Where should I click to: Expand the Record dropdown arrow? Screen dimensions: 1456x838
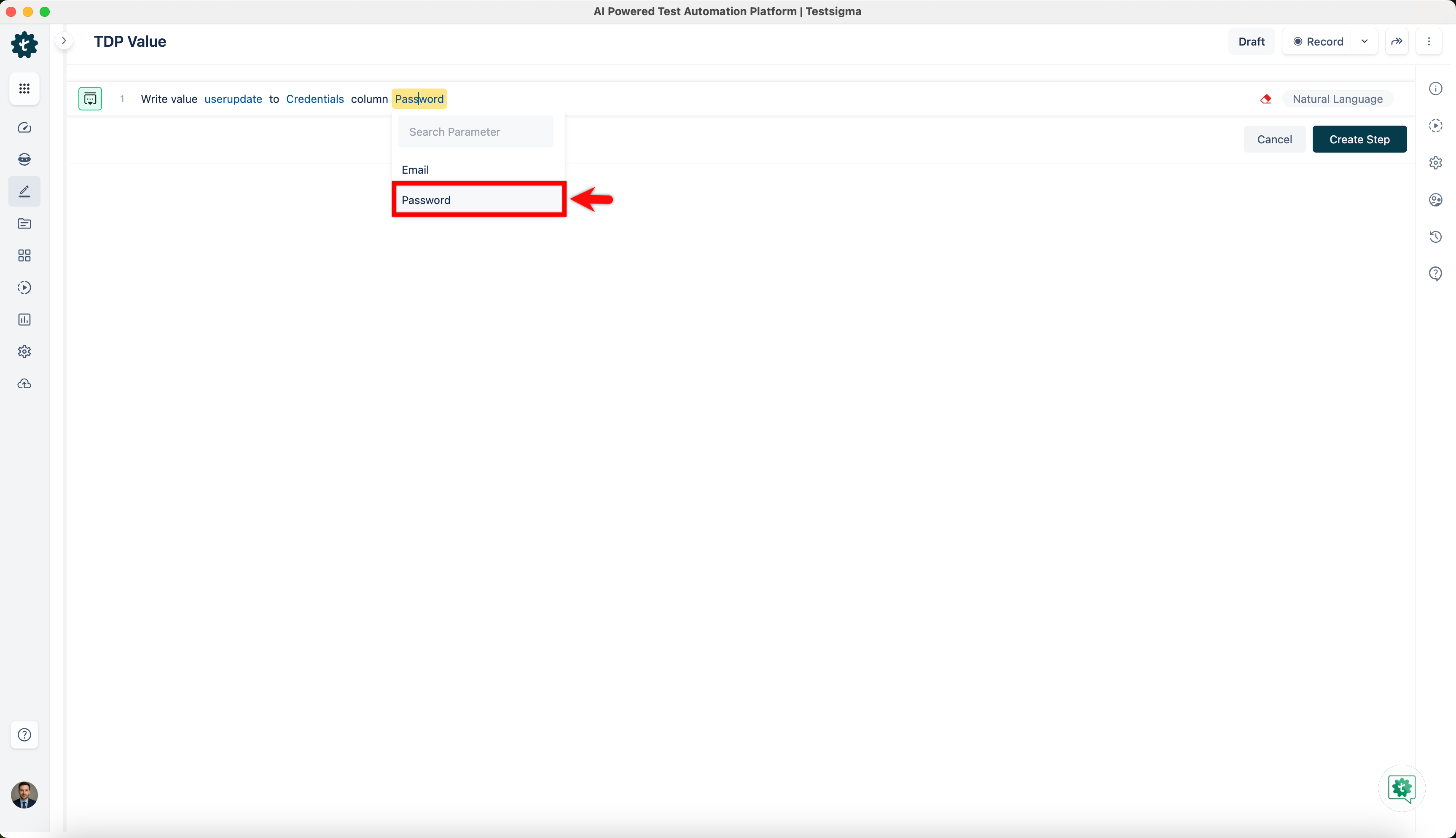[1364, 41]
